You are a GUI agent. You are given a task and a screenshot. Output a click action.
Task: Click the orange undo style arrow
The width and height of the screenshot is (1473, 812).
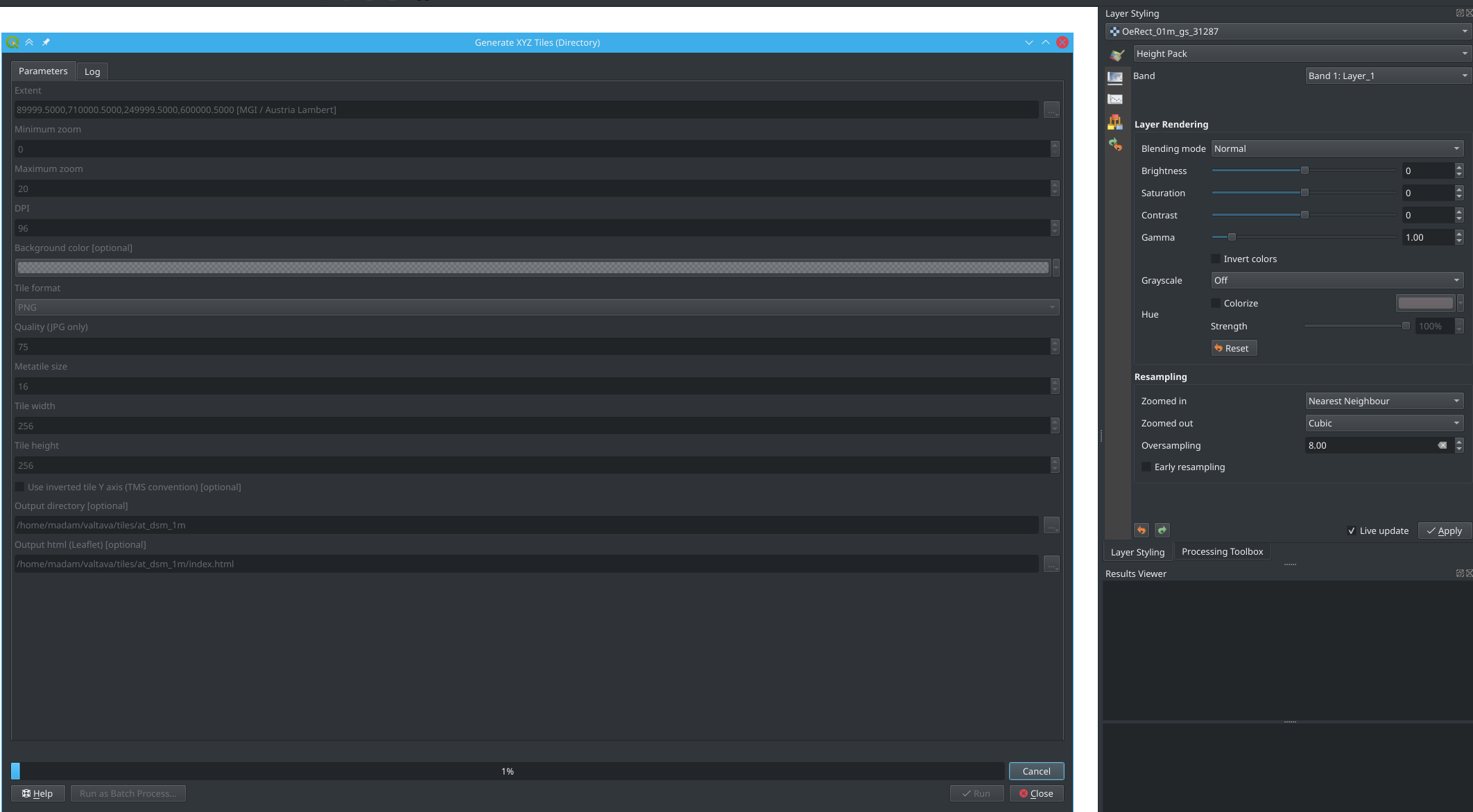pyautogui.click(x=1142, y=530)
